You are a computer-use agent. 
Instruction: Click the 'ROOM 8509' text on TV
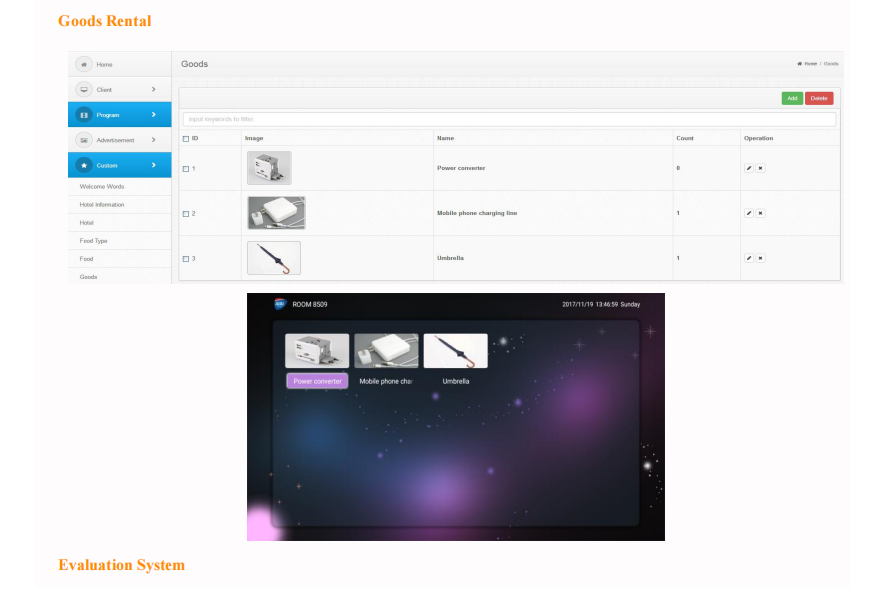pyautogui.click(x=310, y=304)
